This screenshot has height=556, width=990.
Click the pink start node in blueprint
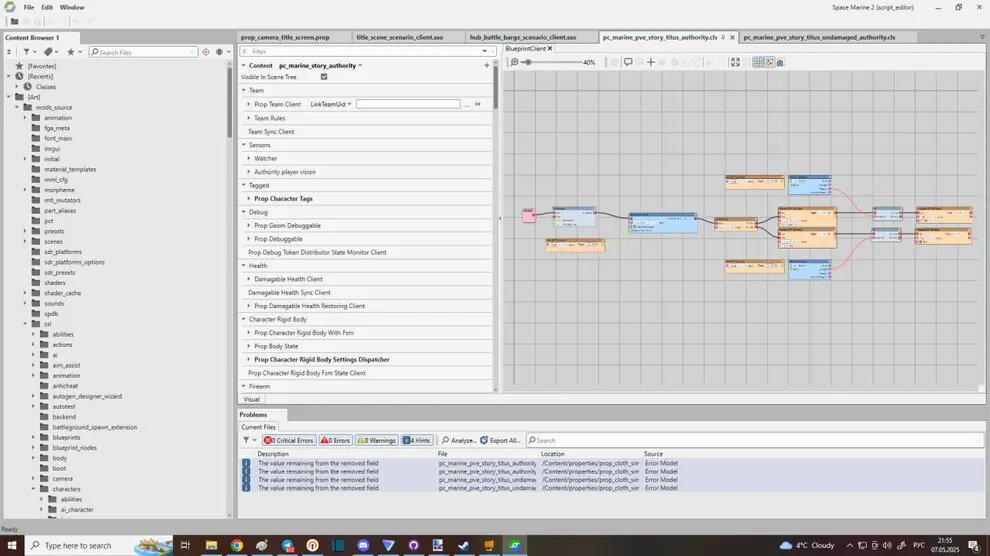pos(528,216)
